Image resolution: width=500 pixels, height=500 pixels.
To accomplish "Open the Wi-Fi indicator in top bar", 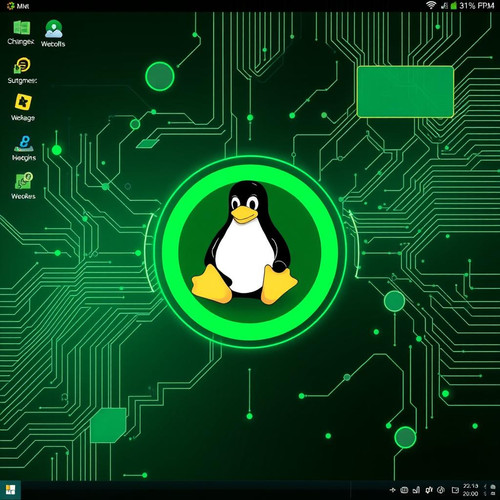I will point(431,5).
